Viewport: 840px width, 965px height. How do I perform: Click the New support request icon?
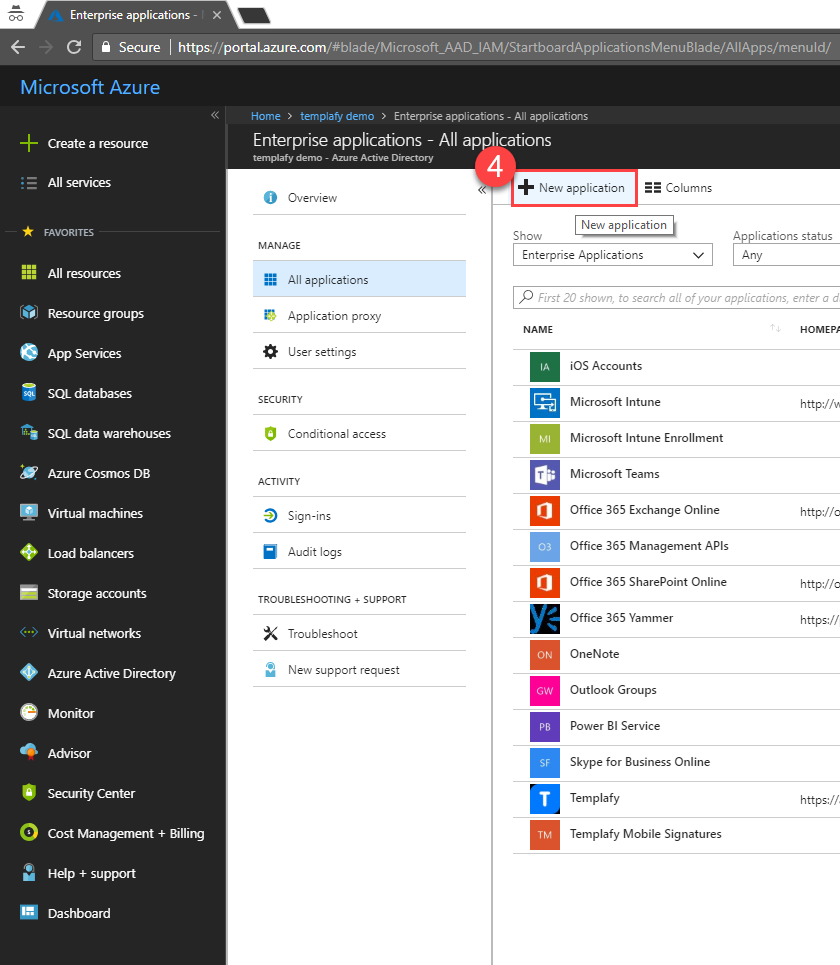point(270,670)
